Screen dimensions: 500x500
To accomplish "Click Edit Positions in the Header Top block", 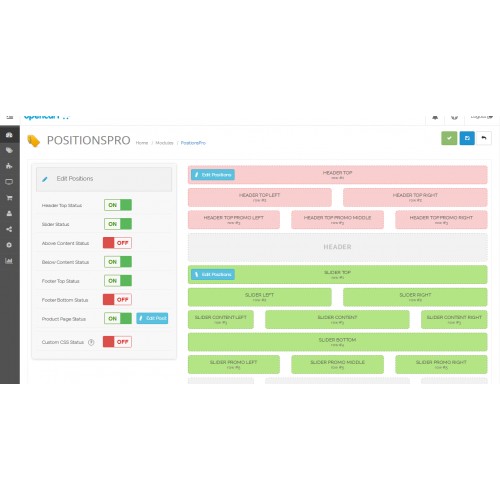I will pos(213,175).
